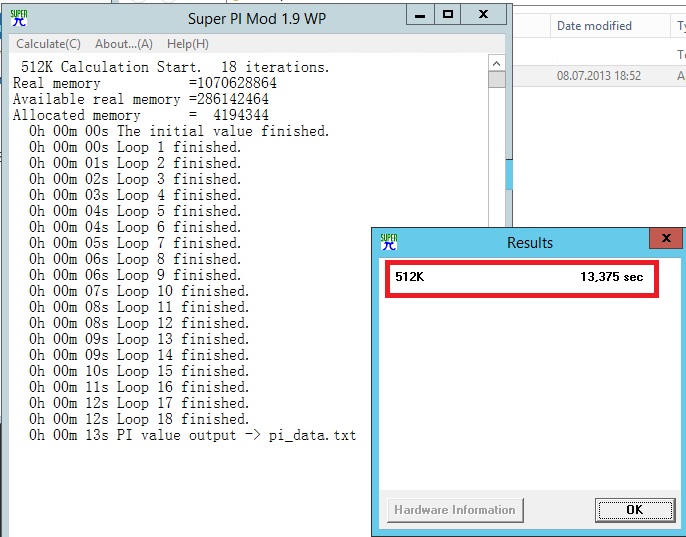Click the '512K Calculation Start' log line
The image size is (686, 537).
coord(175,67)
